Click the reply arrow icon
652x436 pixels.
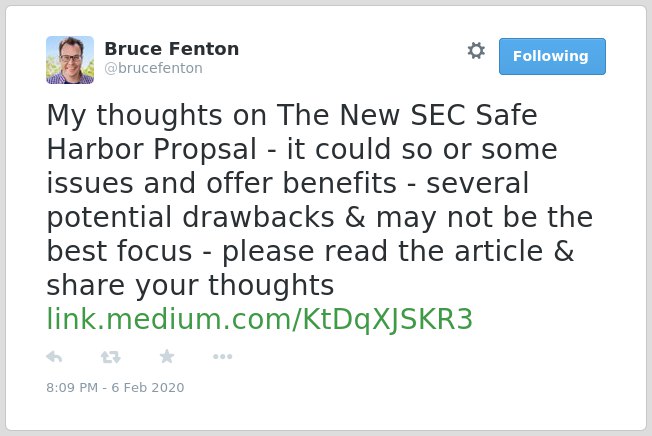[x=54, y=357]
